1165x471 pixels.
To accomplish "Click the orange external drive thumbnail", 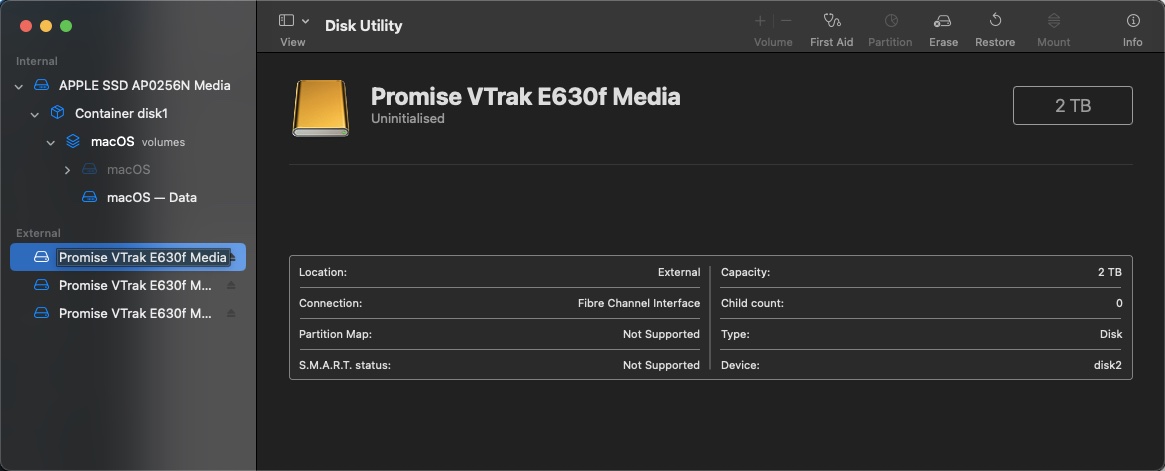I will (x=320, y=108).
